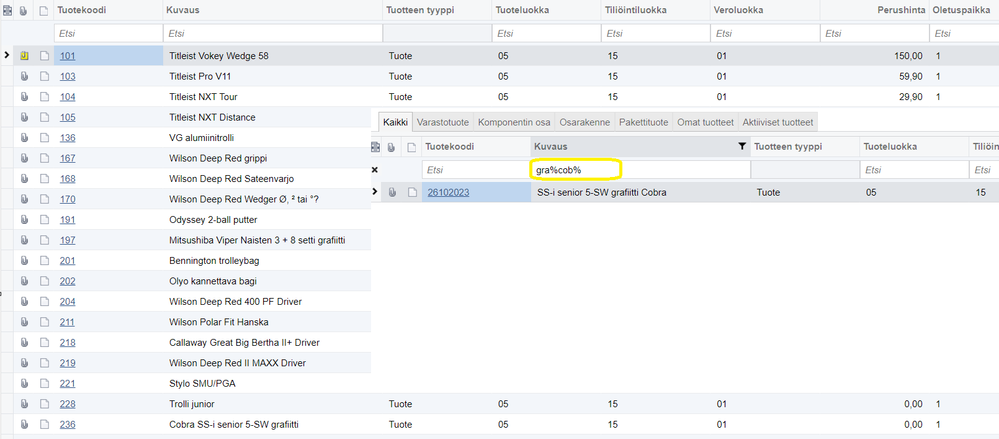Click the paperclip icon for VG alumiinitrolli row
This screenshot has height=439, width=999.
pyautogui.click(x=24, y=138)
